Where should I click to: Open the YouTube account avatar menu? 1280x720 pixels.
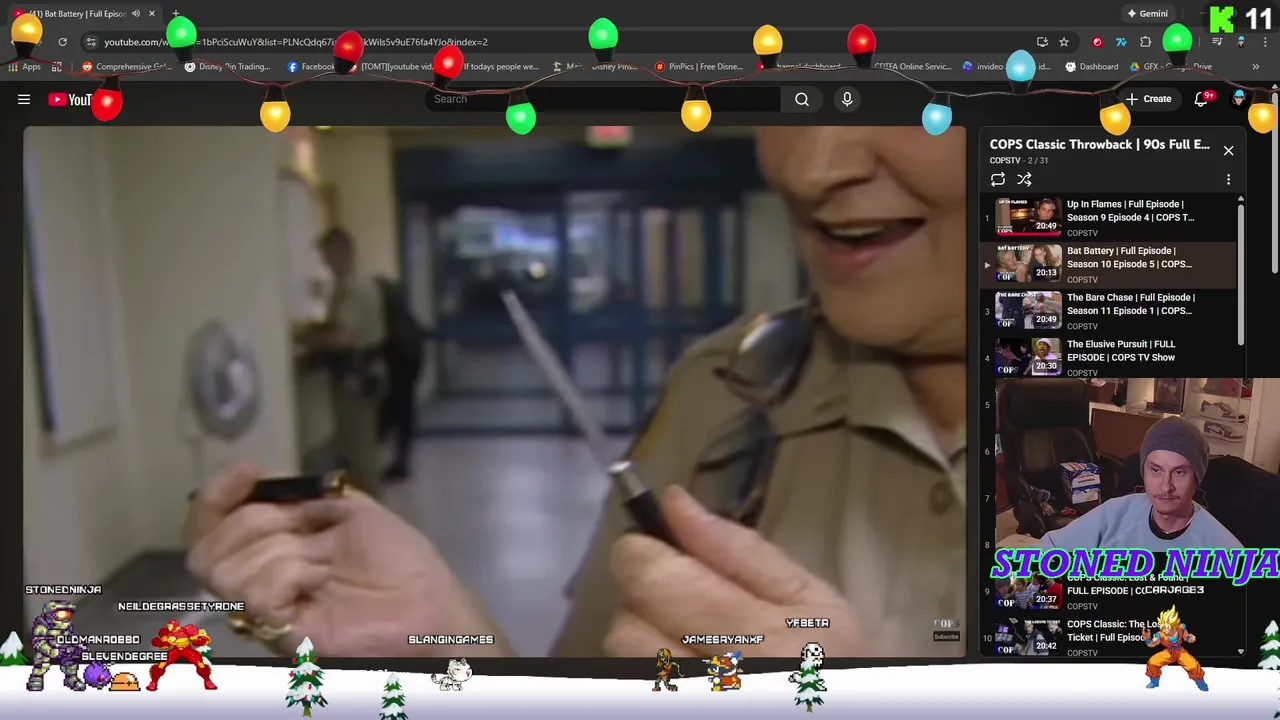(x=1240, y=98)
